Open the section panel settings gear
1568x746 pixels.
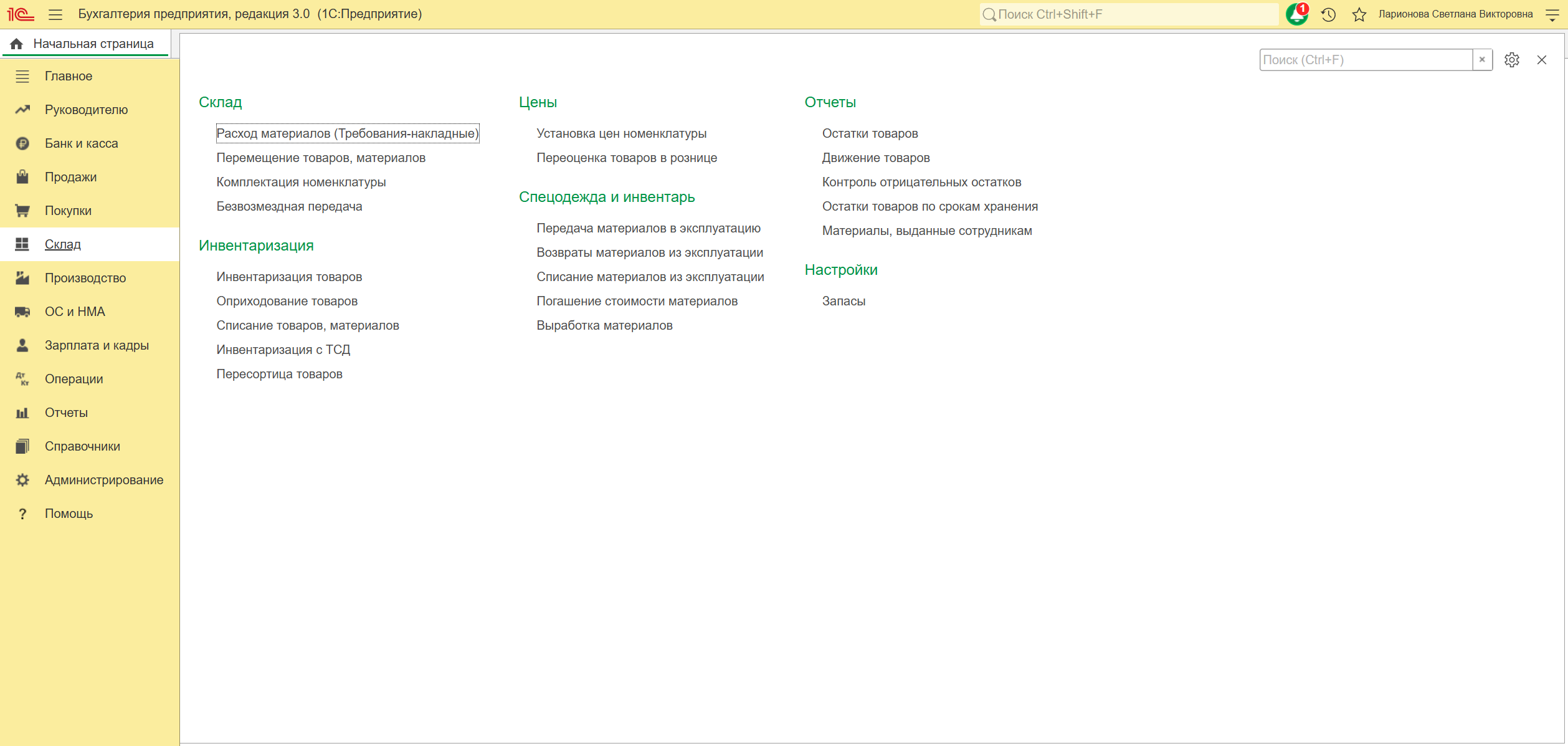pyautogui.click(x=1512, y=60)
